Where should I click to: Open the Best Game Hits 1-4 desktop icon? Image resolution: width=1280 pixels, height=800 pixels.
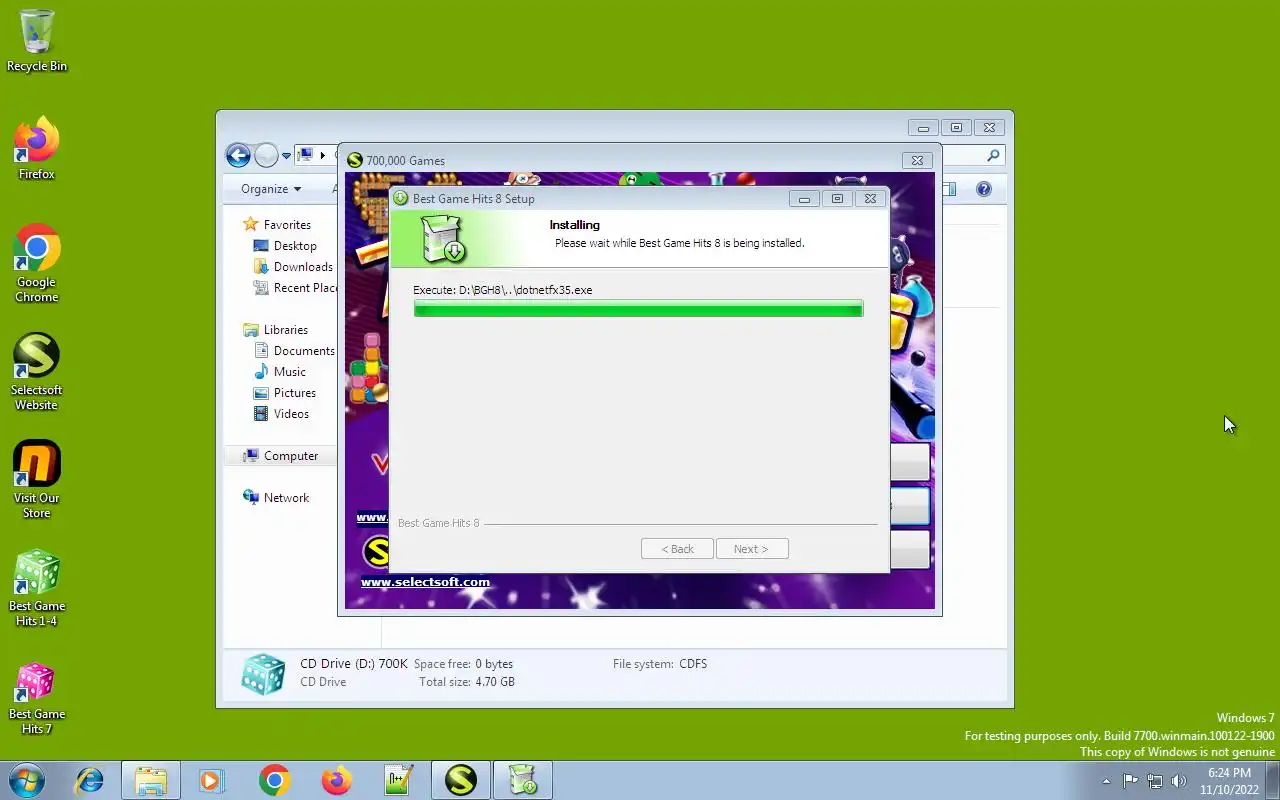(x=37, y=587)
